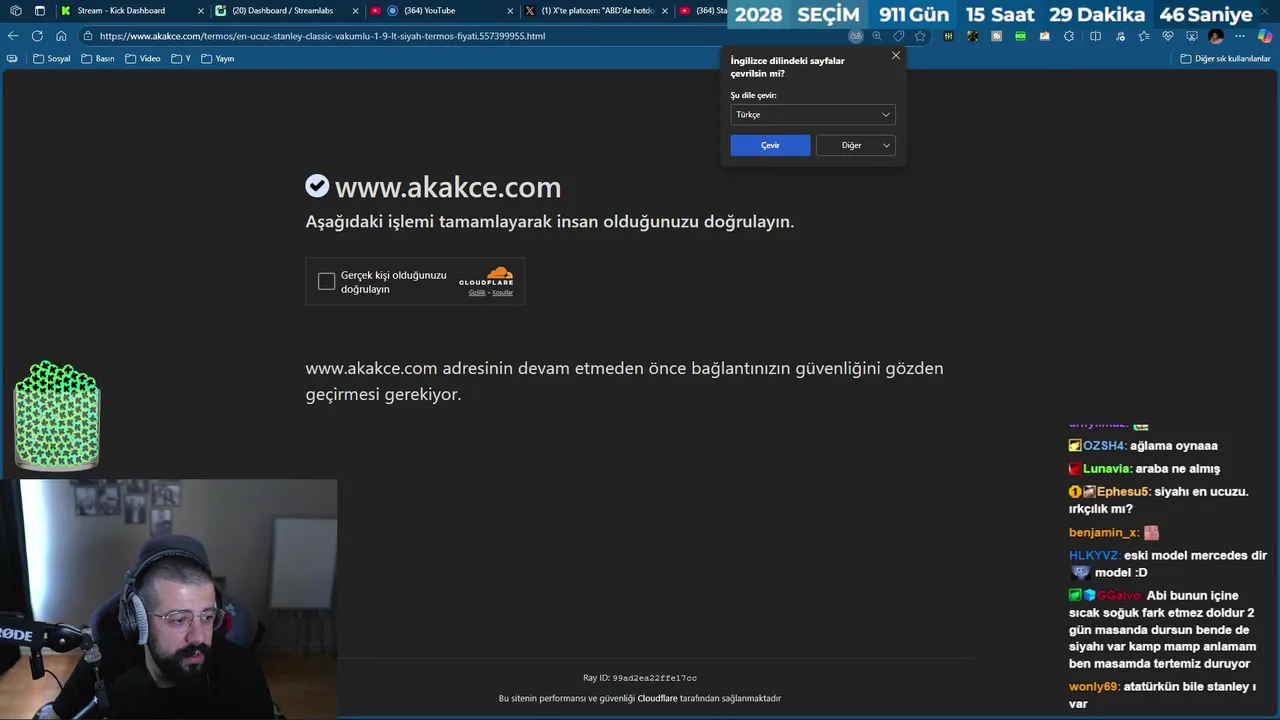Click the translate icon in address bar

coord(856,36)
